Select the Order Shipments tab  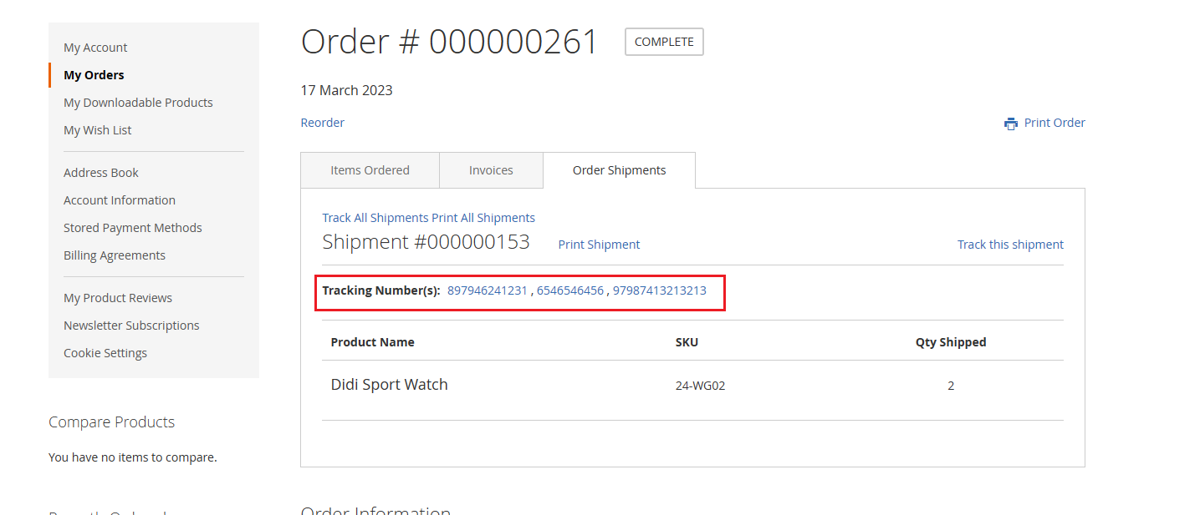pyautogui.click(x=619, y=170)
